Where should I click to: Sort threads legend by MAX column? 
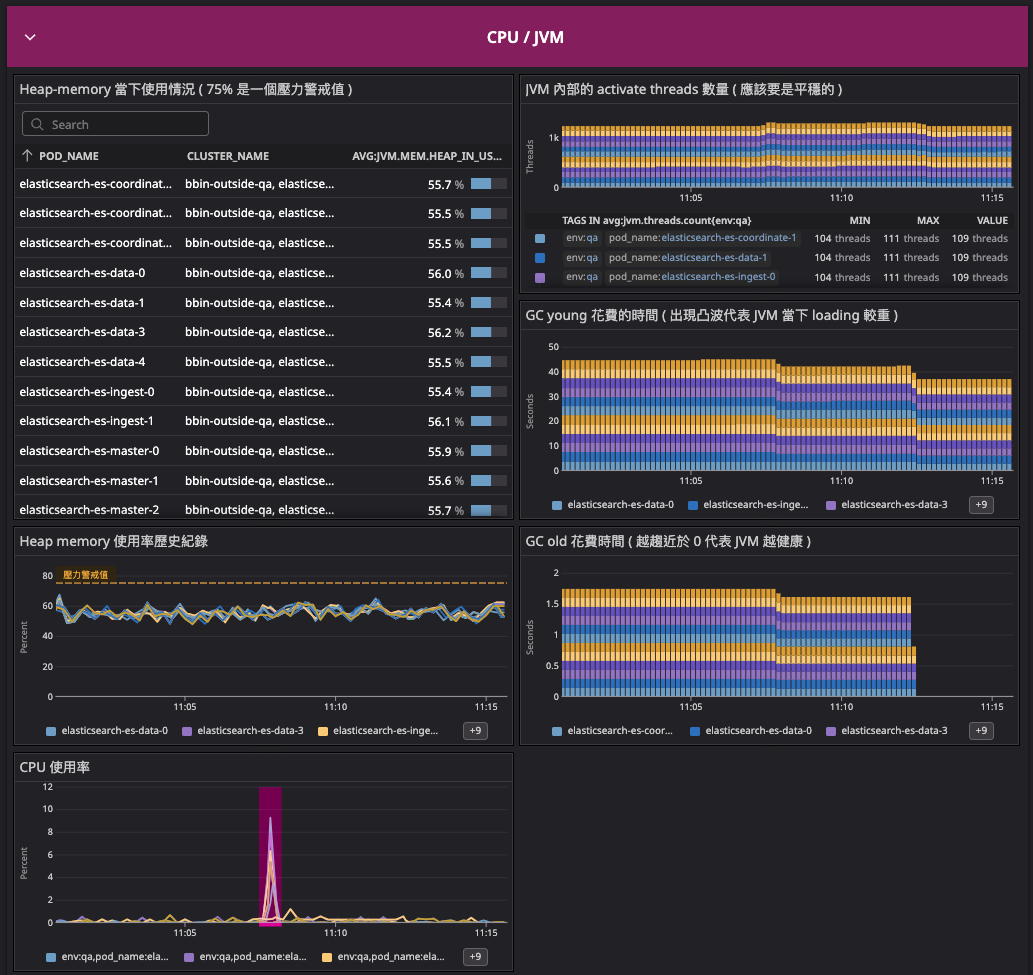click(927, 220)
